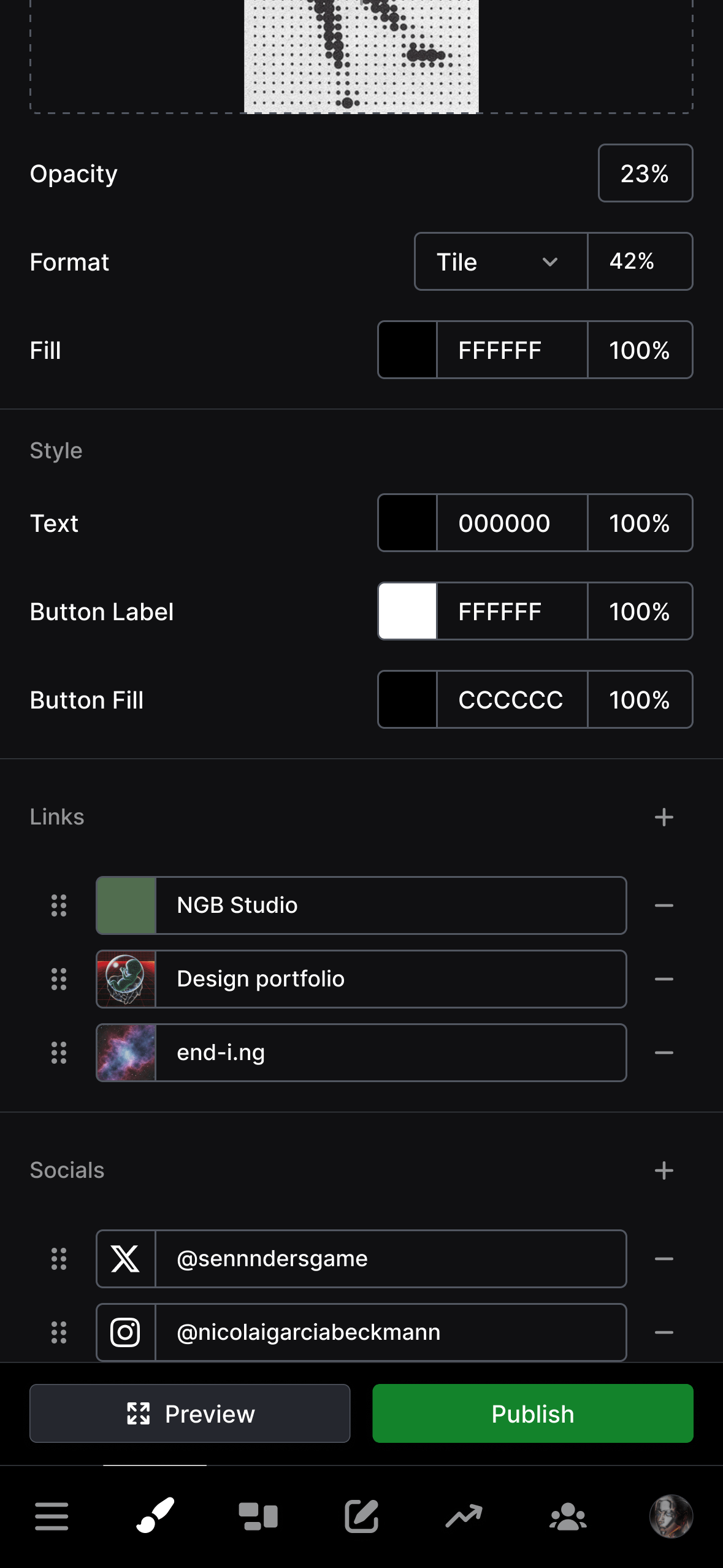Tap the Instagram icon next to @nicolaigarciabeckmann
Viewport: 723px width, 1568px height.
[126, 1332]
